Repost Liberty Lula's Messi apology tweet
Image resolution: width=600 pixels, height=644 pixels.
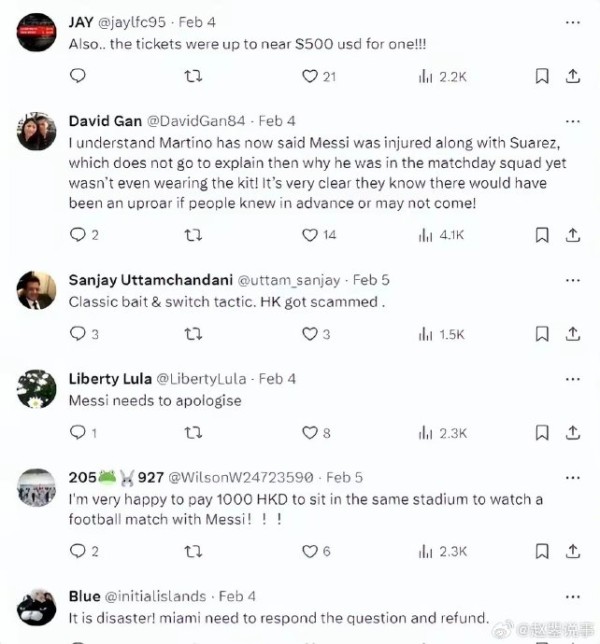pyautogui.click(x=195, y=433)
